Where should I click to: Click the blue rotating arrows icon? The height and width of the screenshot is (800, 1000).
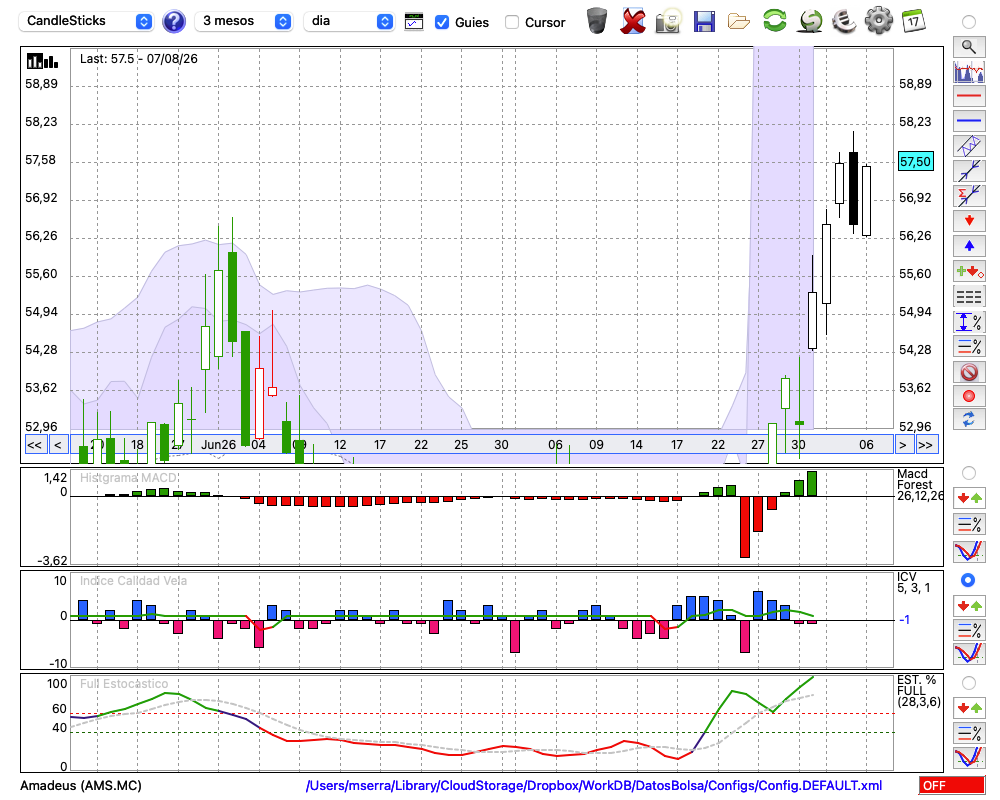(969, 420)
